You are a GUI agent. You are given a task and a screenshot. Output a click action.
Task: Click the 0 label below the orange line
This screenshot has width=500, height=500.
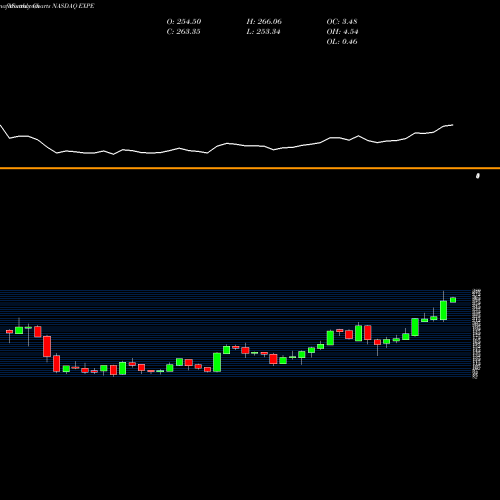coord(478,176)
